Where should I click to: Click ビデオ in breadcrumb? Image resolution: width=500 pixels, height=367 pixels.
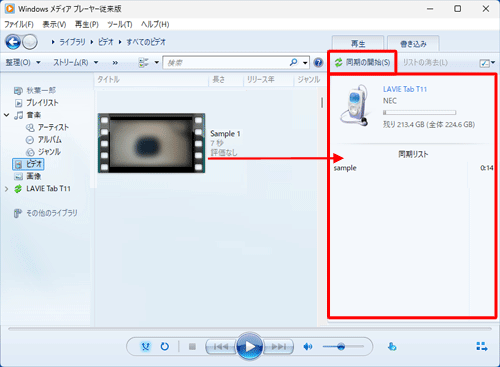coord(106,42)
